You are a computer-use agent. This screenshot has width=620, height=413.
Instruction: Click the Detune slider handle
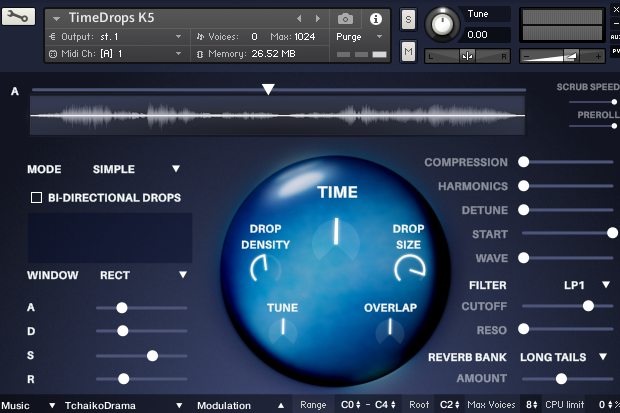(524, 210)
